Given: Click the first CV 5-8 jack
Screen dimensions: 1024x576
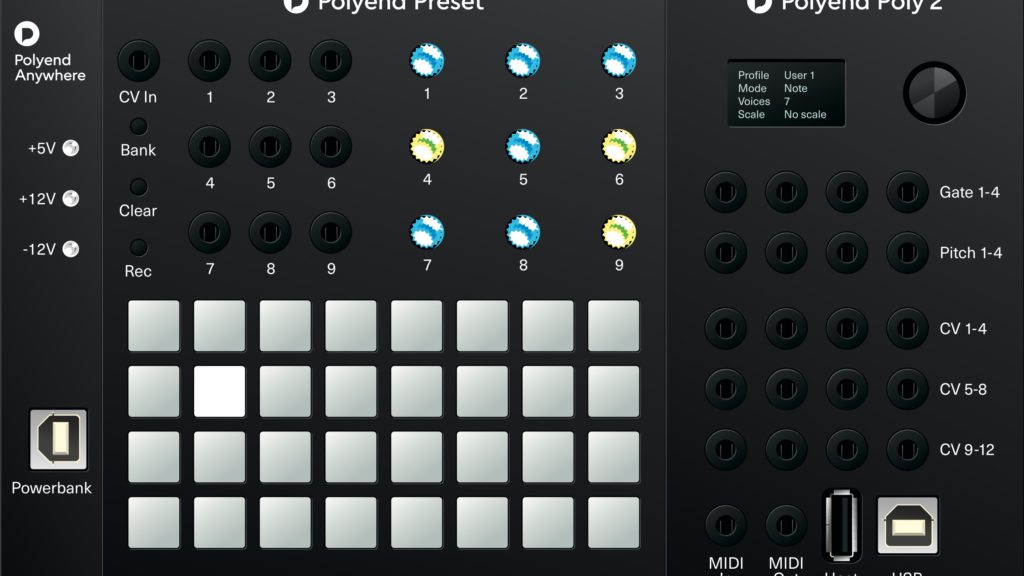Looking at the screenshot, I should point(726,389).
